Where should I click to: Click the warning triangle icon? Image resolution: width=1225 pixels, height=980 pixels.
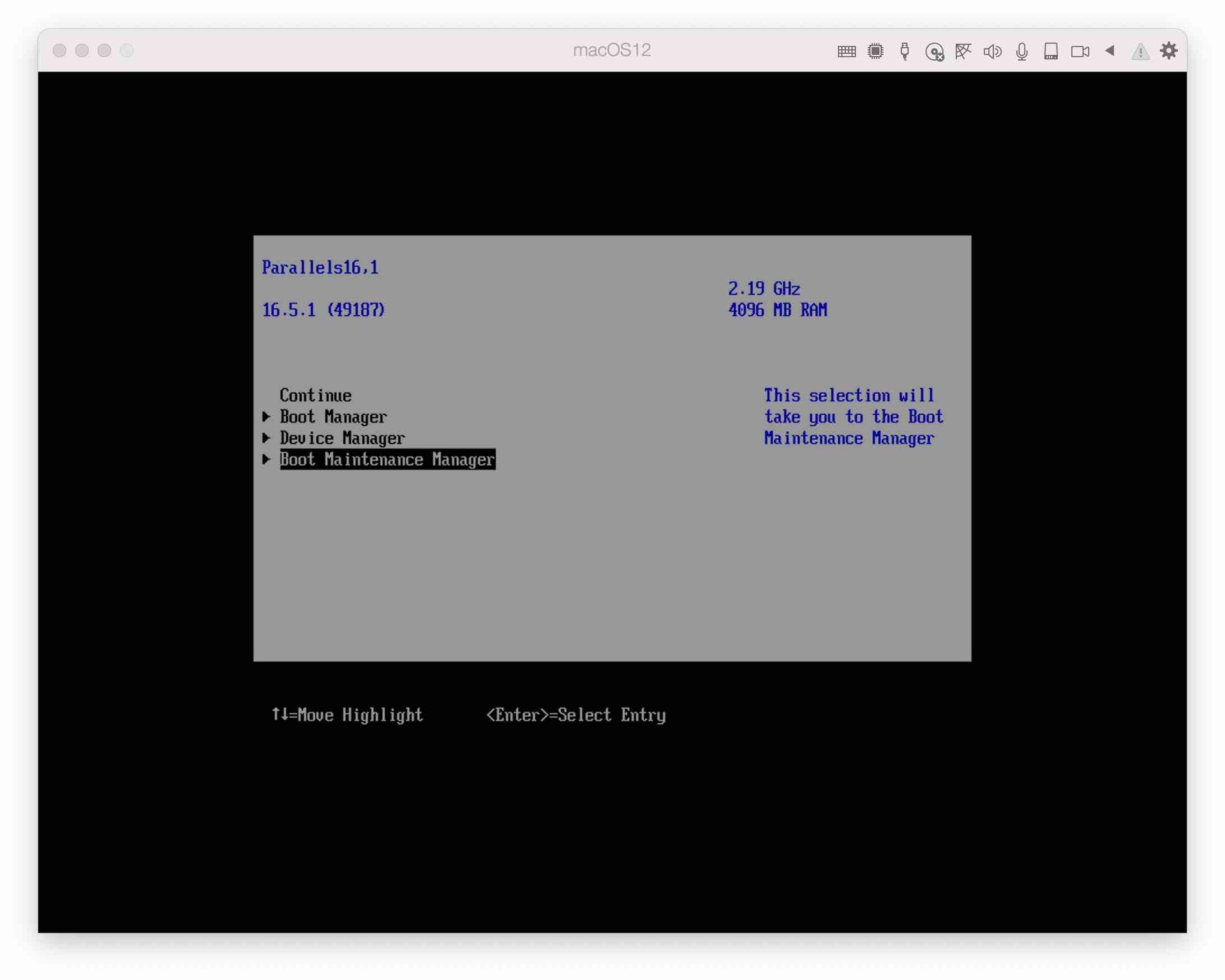(1140, 51)
